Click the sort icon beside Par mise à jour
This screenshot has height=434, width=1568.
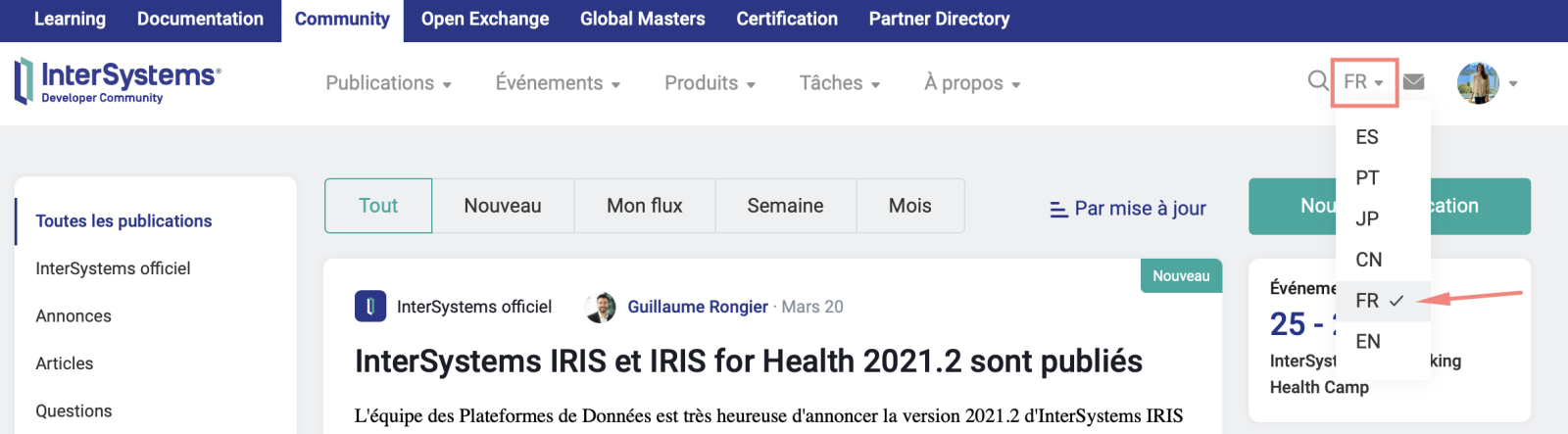(x=1058, y=209)
